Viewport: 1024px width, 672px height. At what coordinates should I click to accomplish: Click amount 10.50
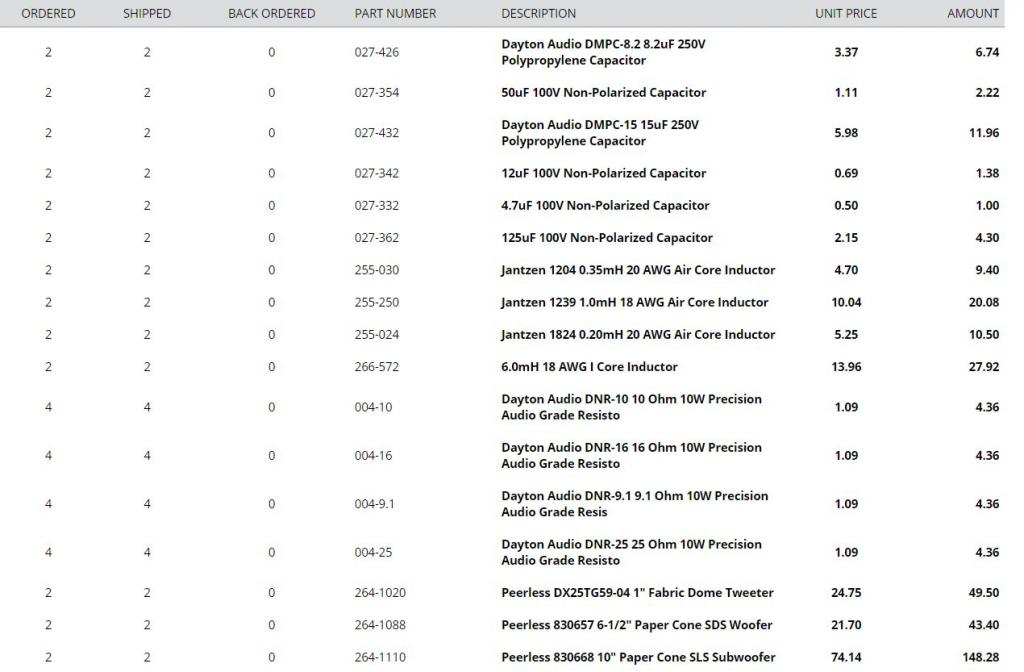pyautogui.click(x=984, y=335)
